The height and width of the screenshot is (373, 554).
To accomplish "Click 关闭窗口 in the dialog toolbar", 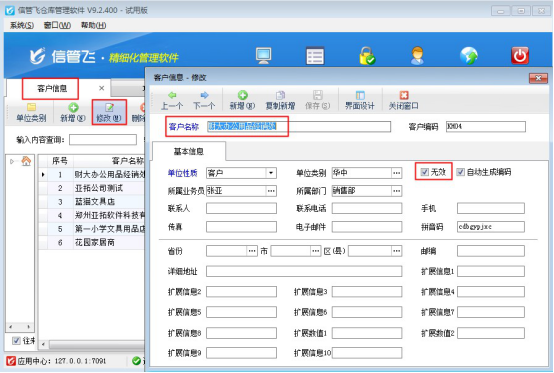I will 403,100.
